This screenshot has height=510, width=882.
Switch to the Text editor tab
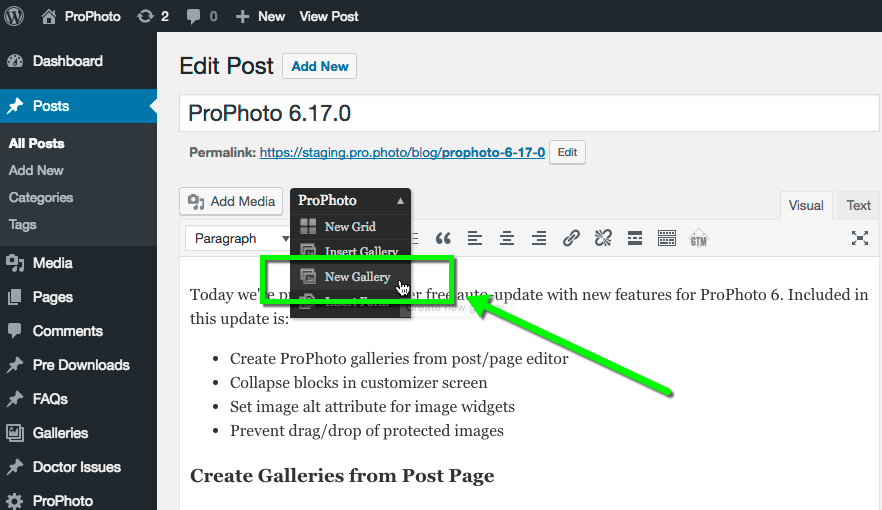click(x=858, y=205)
